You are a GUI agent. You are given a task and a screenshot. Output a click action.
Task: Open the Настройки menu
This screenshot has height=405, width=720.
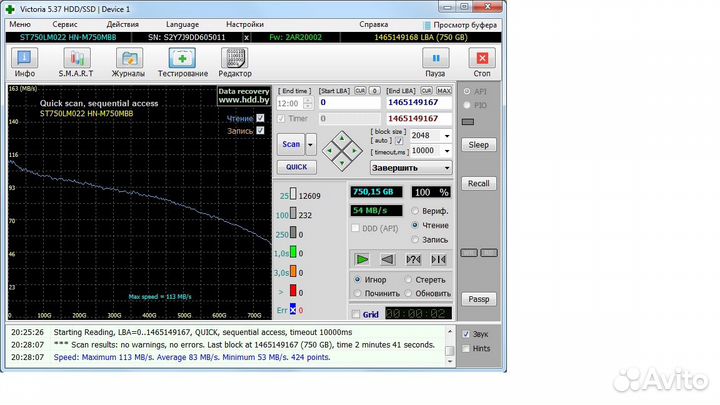pyautogui.click(x=245, y=23)
